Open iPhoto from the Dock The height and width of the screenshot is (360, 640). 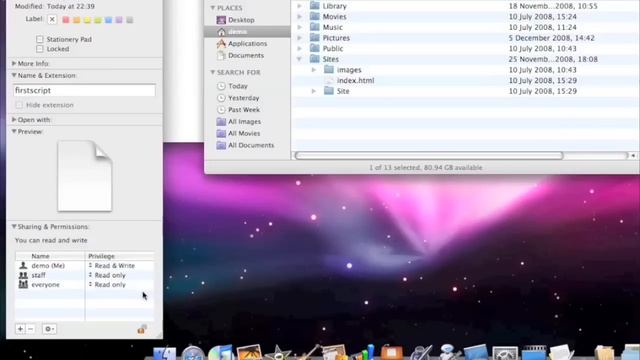249,353
